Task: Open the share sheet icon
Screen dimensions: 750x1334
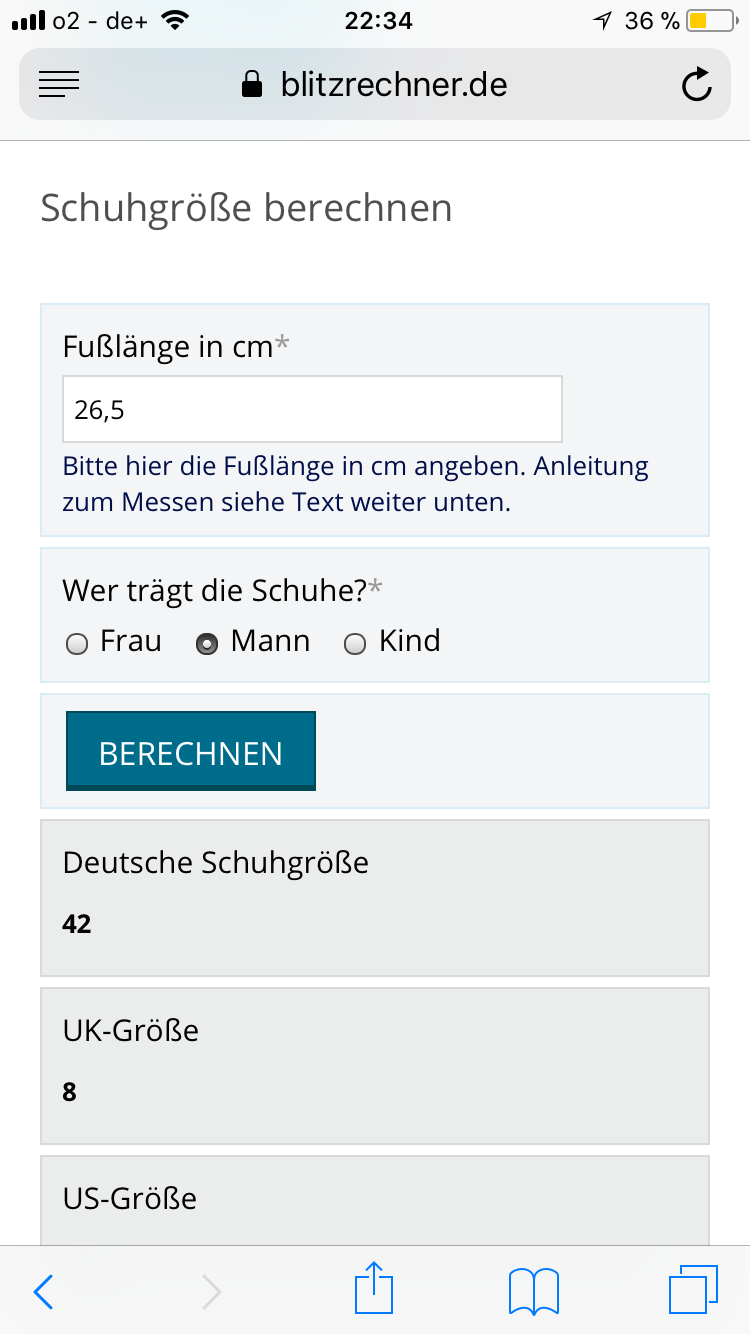Action: click(x=375, y=1289)
